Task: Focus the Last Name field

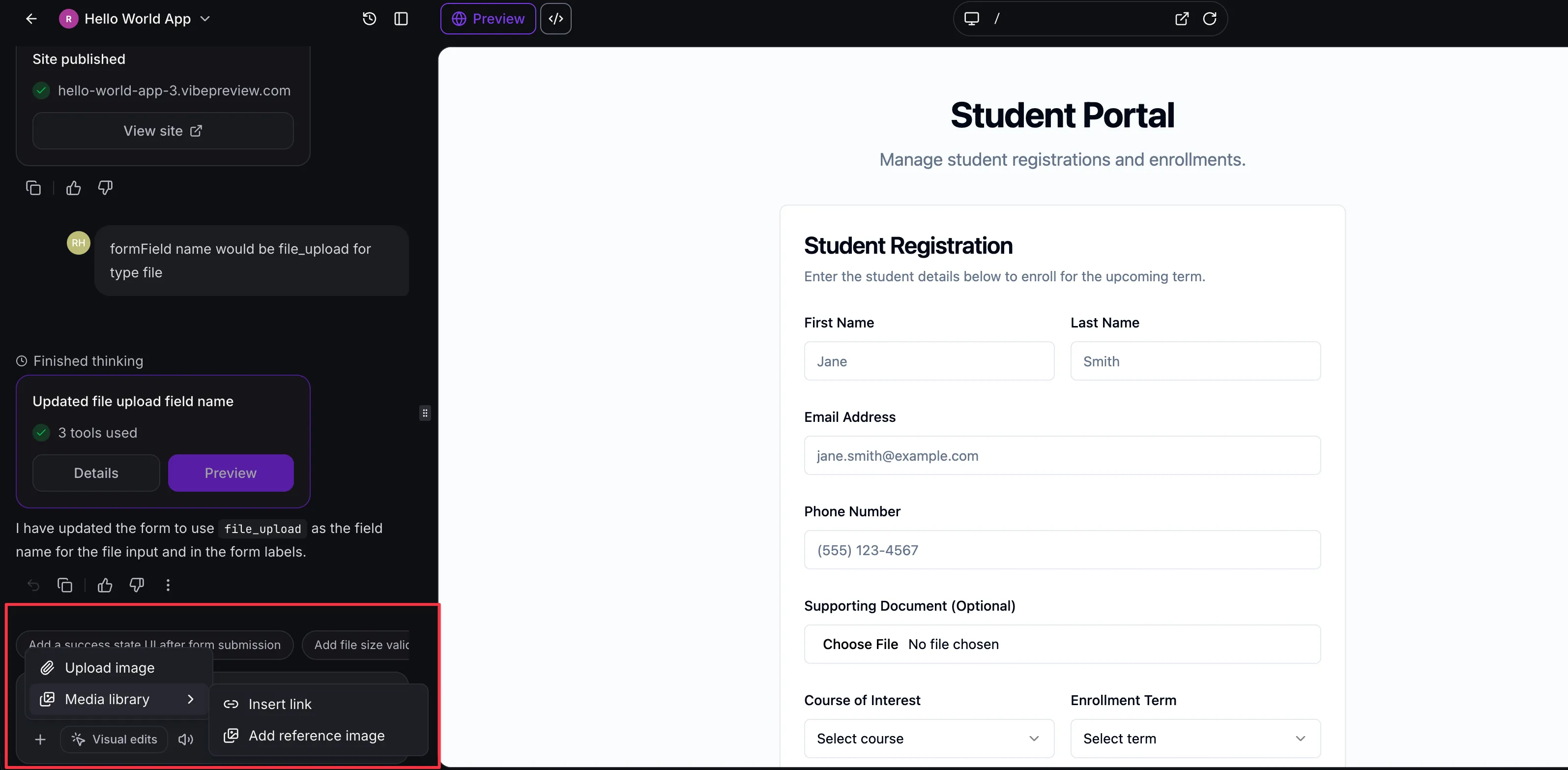Action: (x=1195, y=361)
